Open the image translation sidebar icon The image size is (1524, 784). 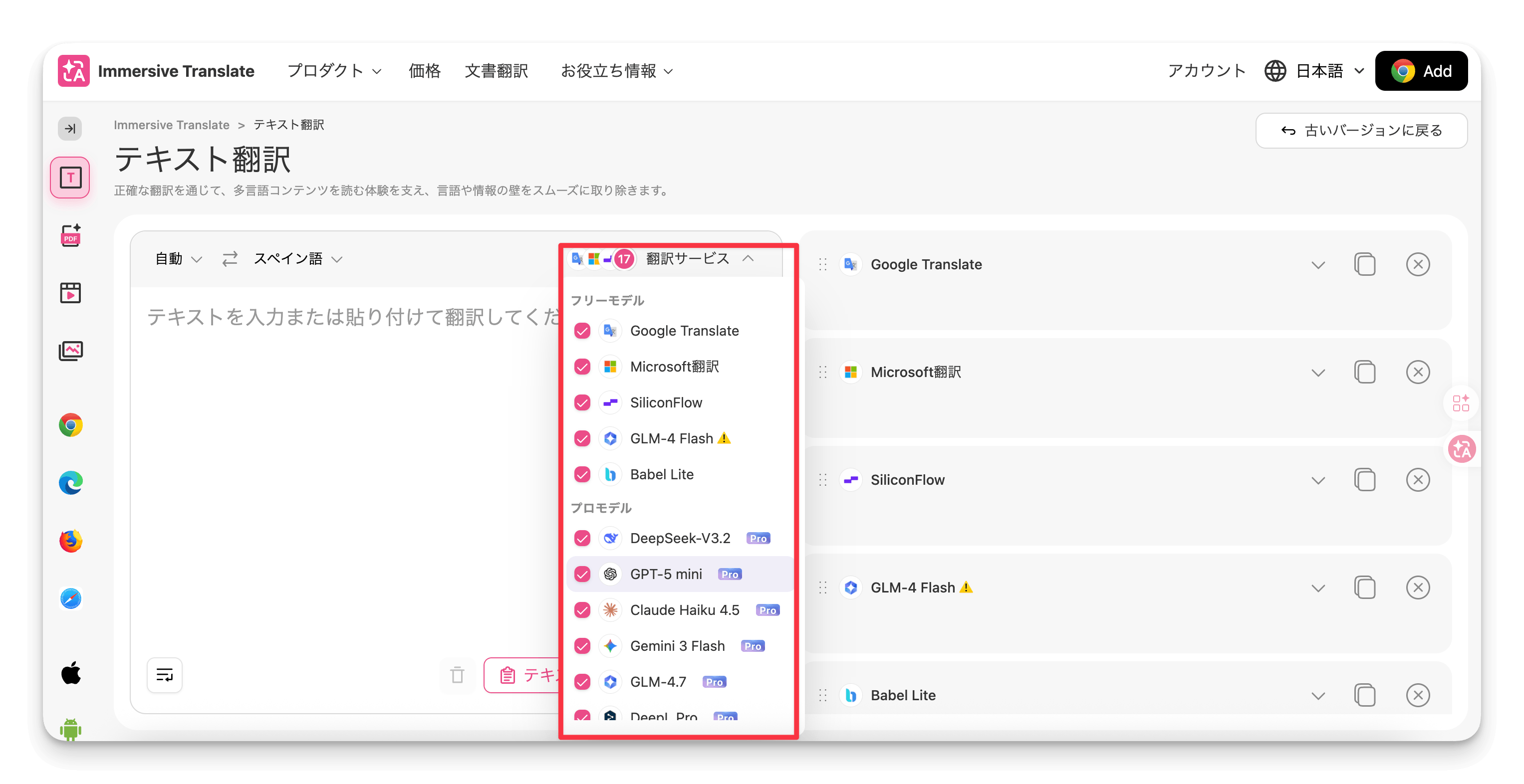click(x=70, y=351)
